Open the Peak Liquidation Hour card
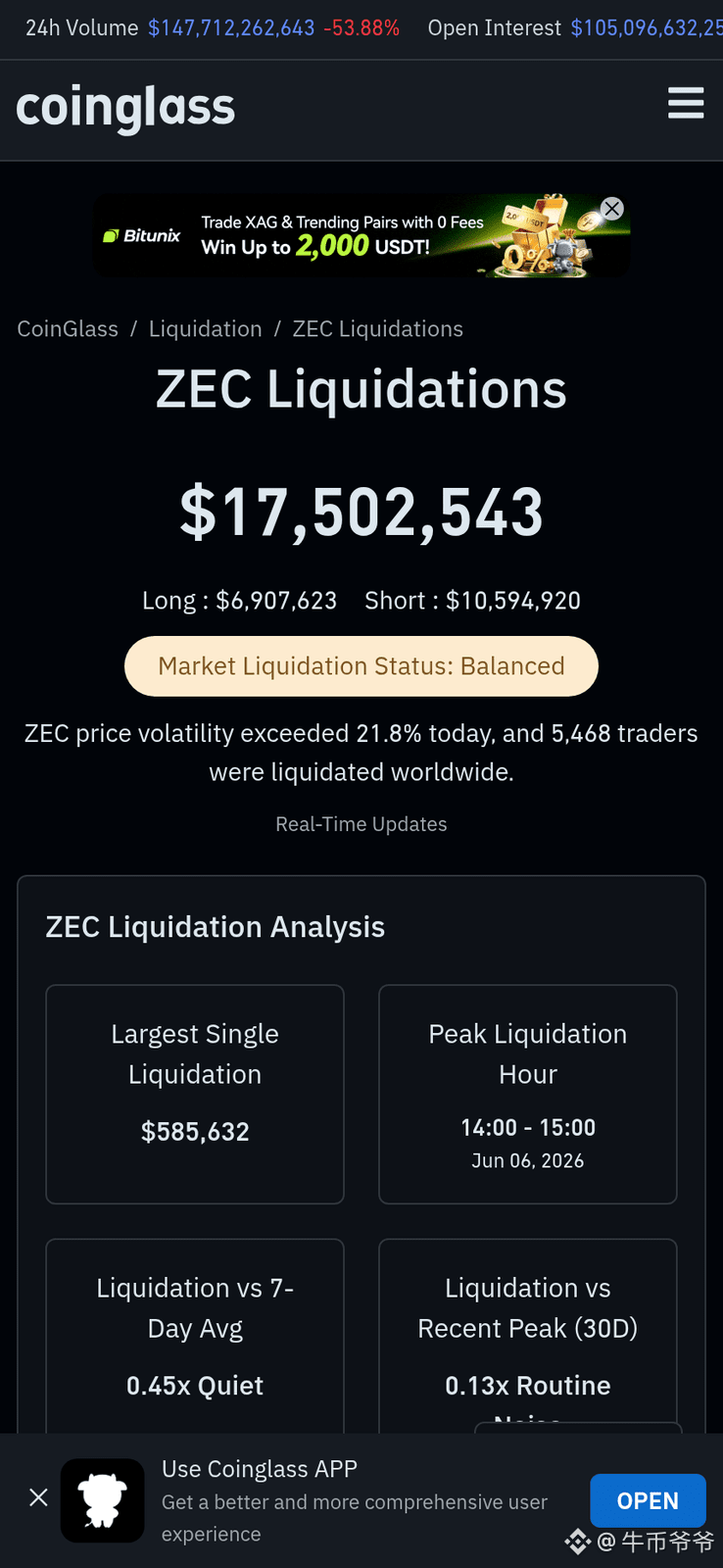Viewport: 723px width, 1568px height. tap(528, 1094)
